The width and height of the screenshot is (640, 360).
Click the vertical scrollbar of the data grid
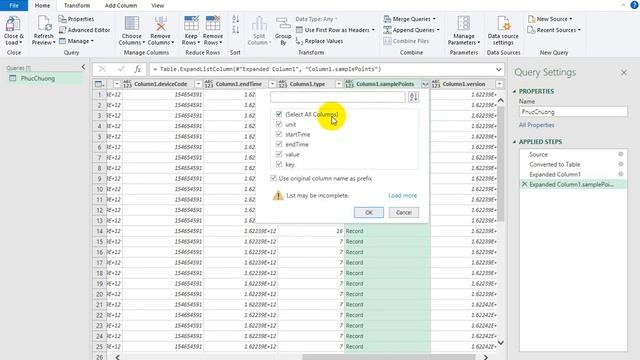[x=501, y=163]
